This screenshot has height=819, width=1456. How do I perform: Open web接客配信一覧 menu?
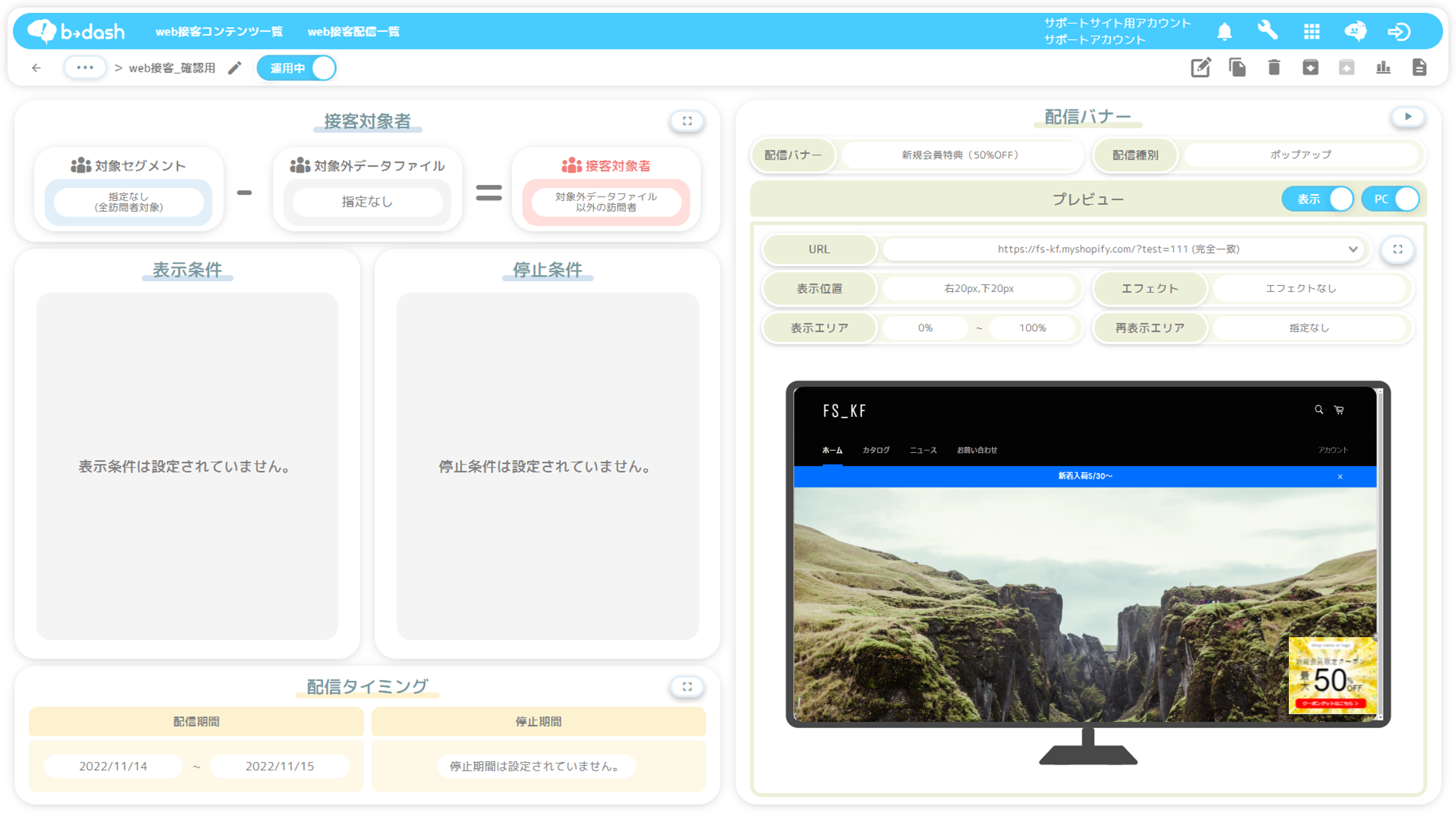(x=354, y=32)
